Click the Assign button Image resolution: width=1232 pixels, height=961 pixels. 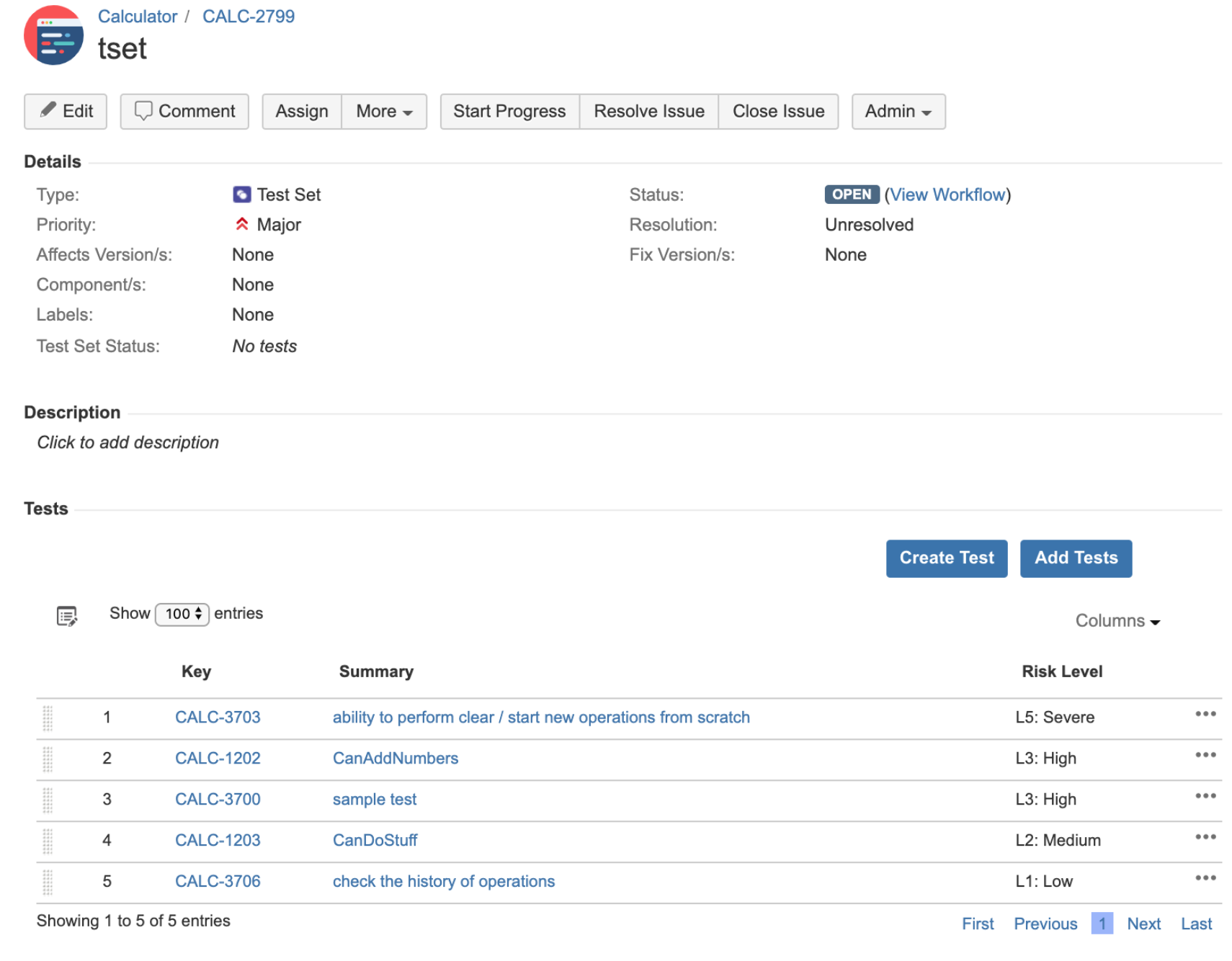(302, 112)
